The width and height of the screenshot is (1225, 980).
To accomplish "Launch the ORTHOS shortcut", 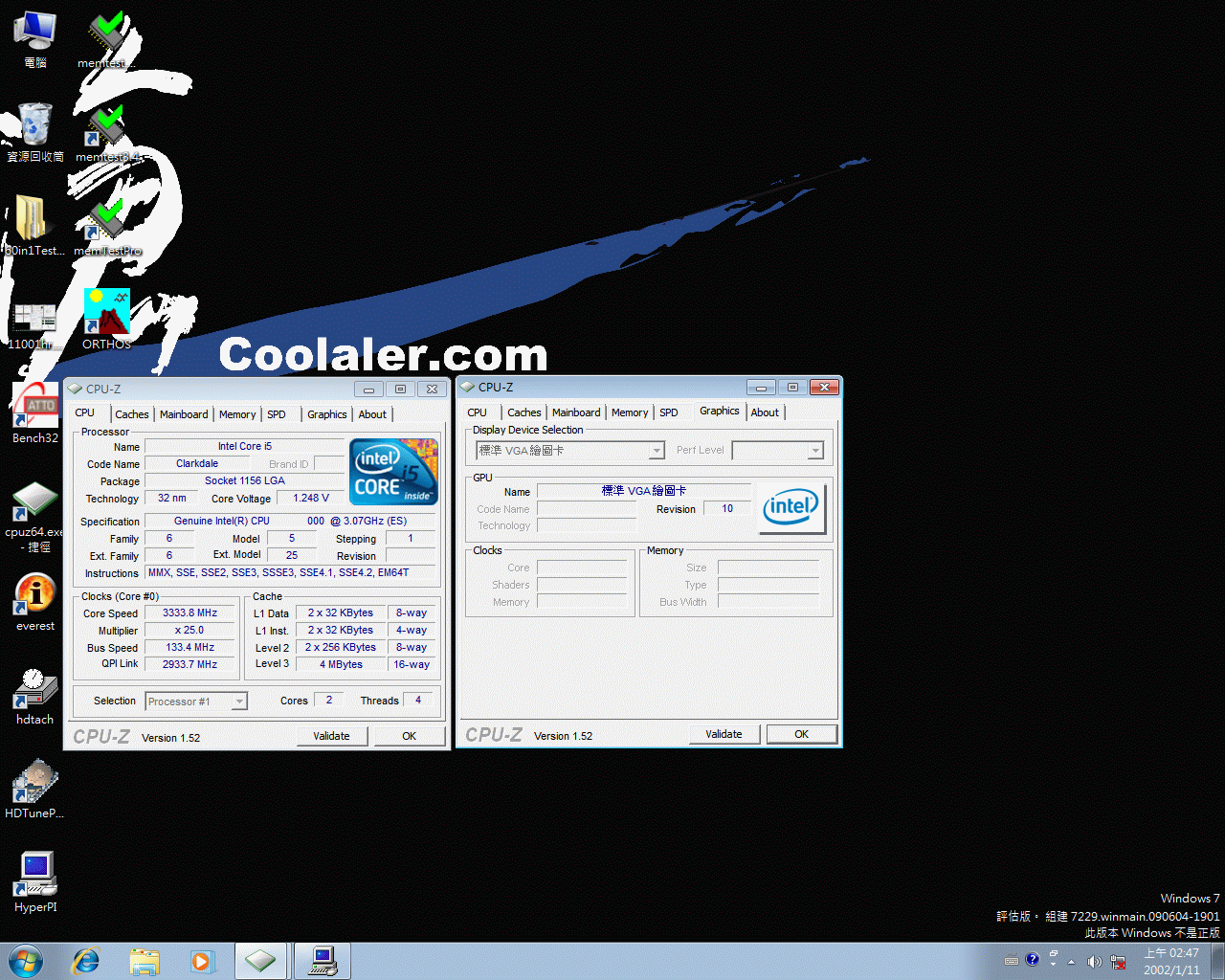I will [x=107, y=320].
